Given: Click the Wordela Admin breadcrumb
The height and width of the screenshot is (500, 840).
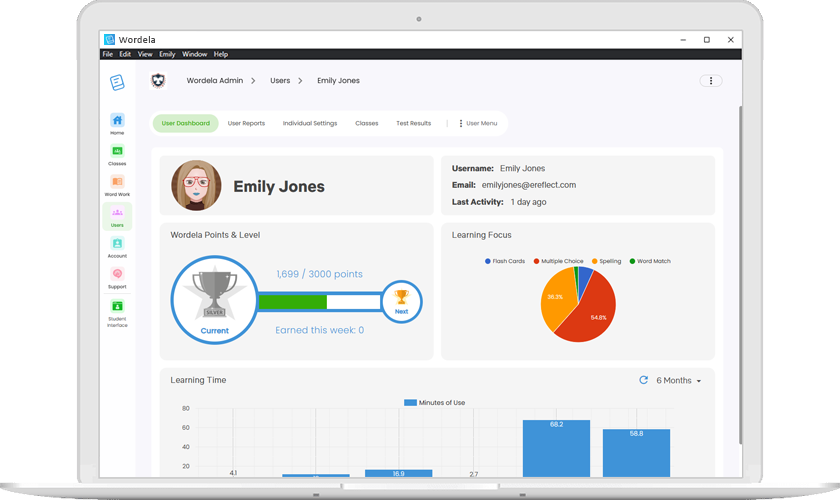Looking at the screenshot, I should [x=215, y=80].
